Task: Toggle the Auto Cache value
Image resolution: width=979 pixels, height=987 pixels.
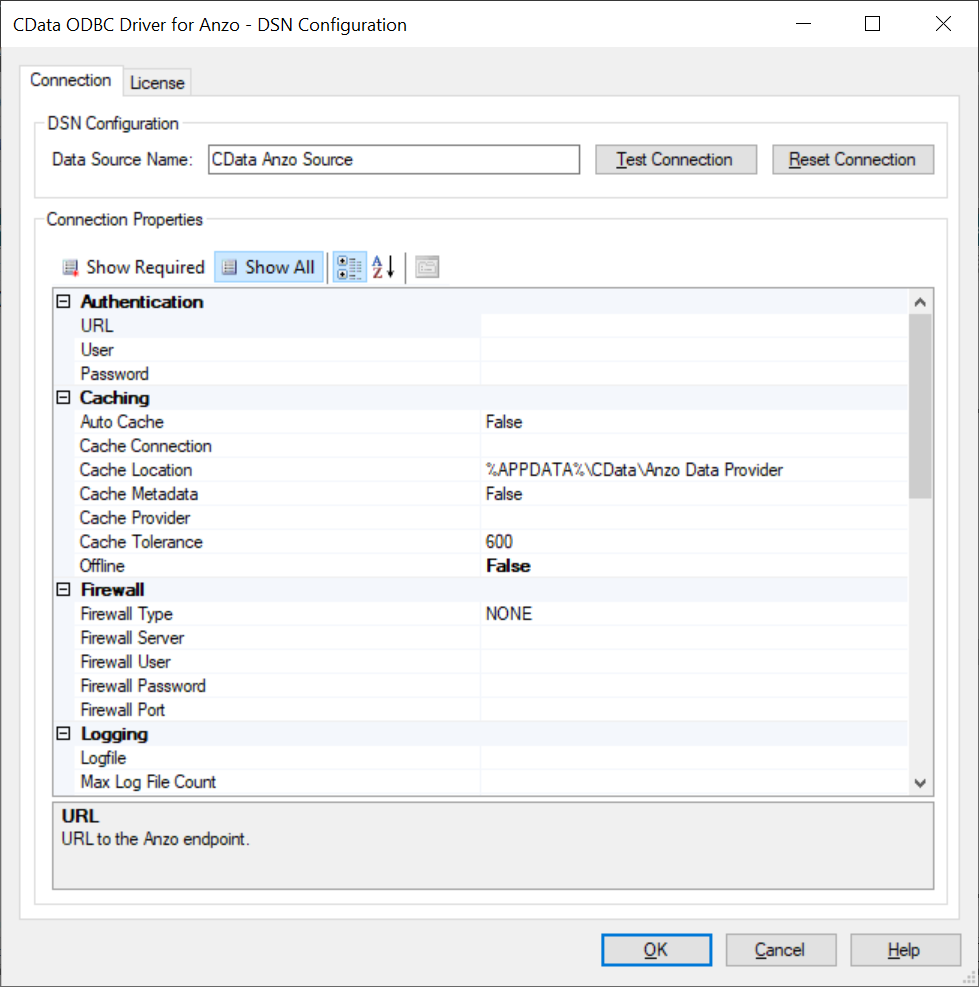Action: coord(600,421)
